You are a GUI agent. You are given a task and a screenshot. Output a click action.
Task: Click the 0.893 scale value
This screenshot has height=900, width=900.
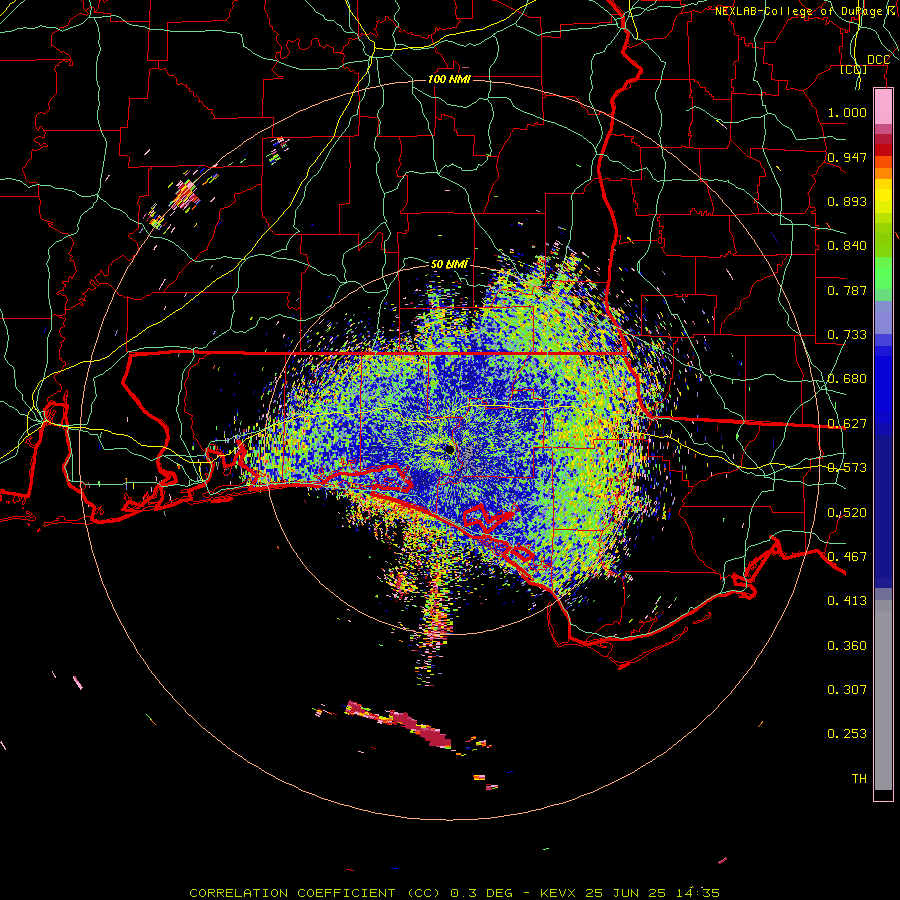(847, 201)
